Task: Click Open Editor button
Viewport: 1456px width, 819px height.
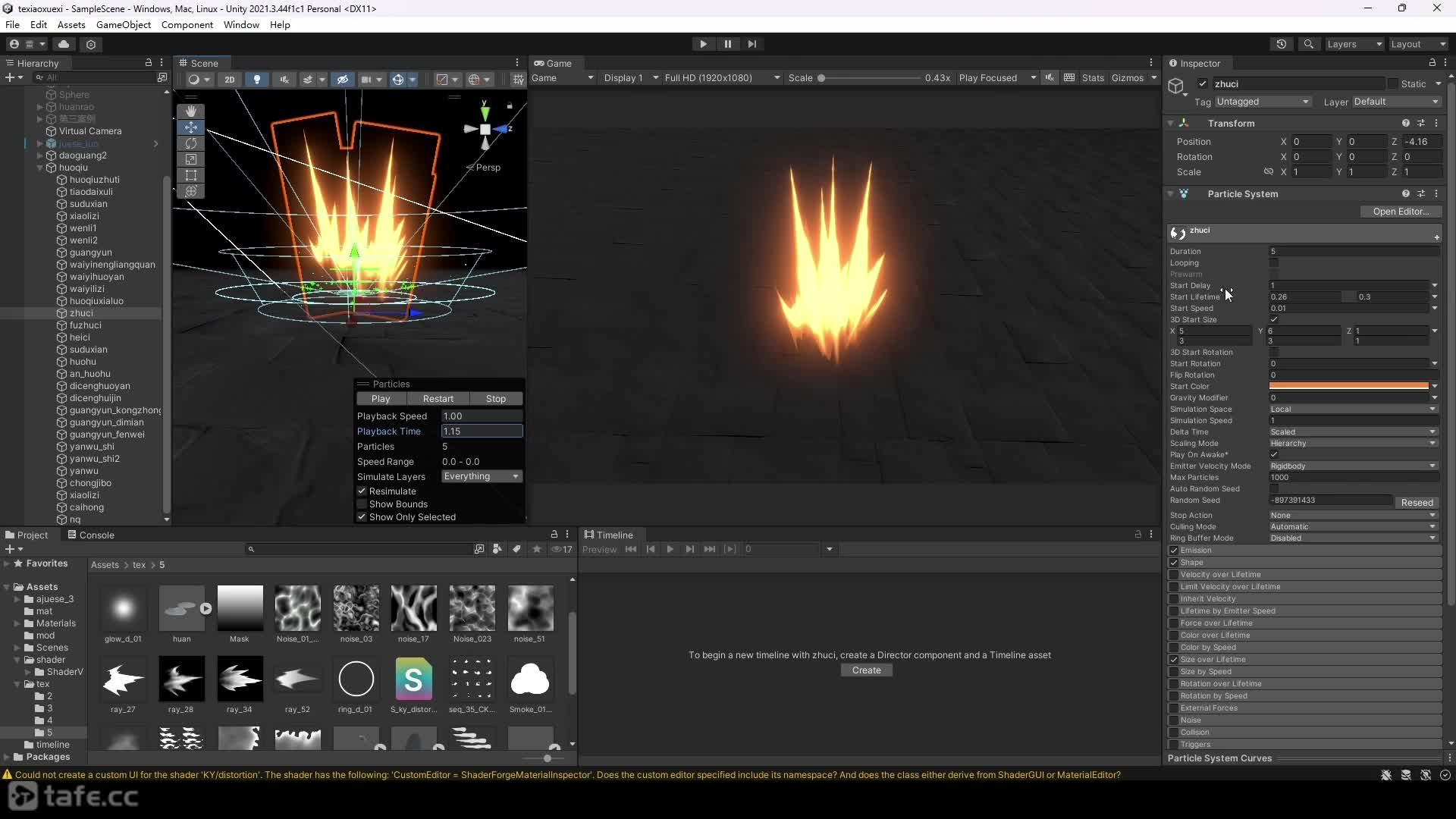Action: pyautogui.click(x=1401, y=212)
